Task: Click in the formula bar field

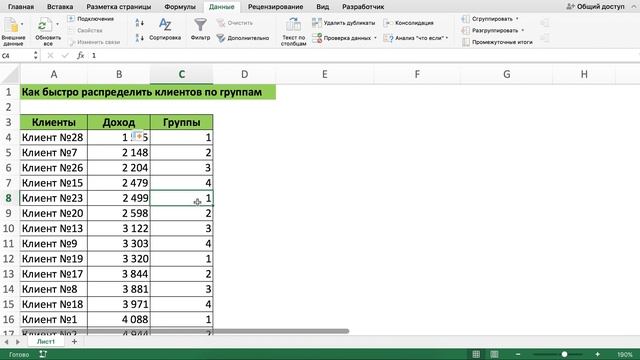Action: tap(363, 56)
